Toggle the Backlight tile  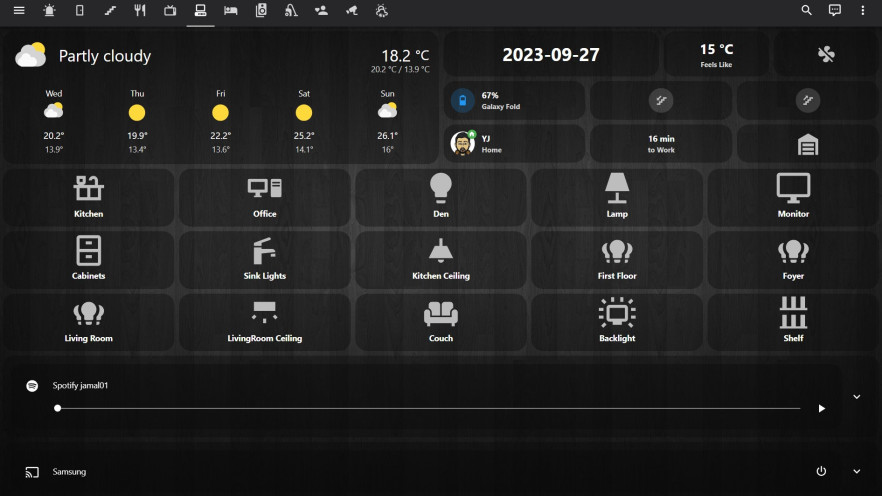click(617, 321)
